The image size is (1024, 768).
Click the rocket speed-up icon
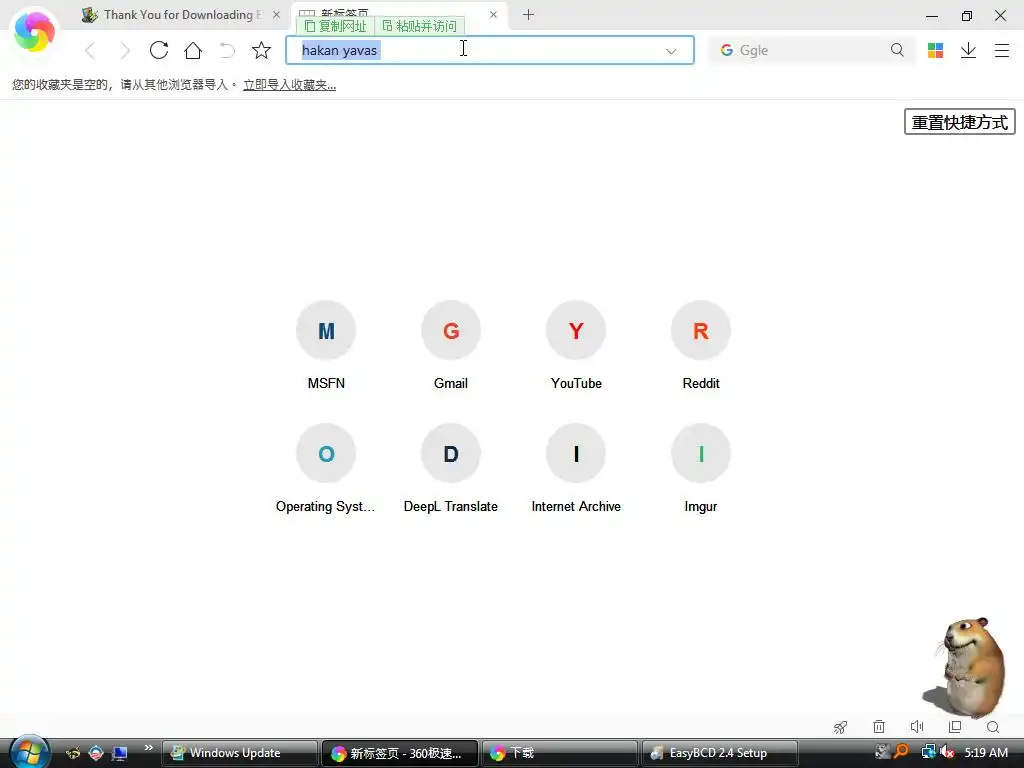coord(840,727)
